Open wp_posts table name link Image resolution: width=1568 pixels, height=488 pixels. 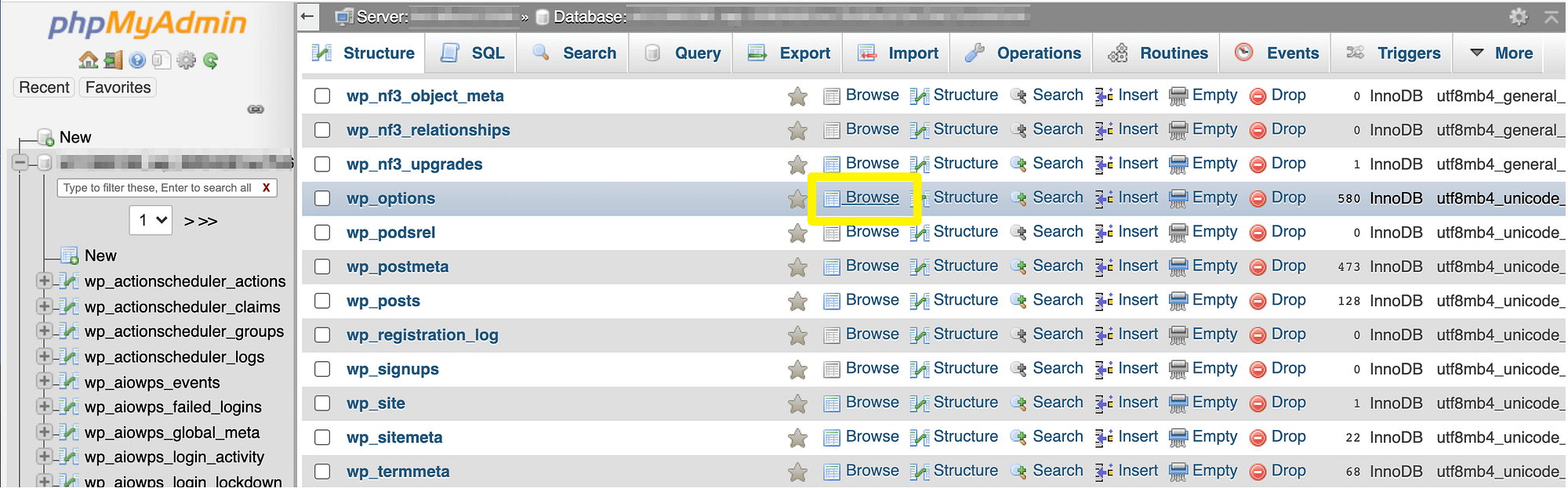click(383, 301)
